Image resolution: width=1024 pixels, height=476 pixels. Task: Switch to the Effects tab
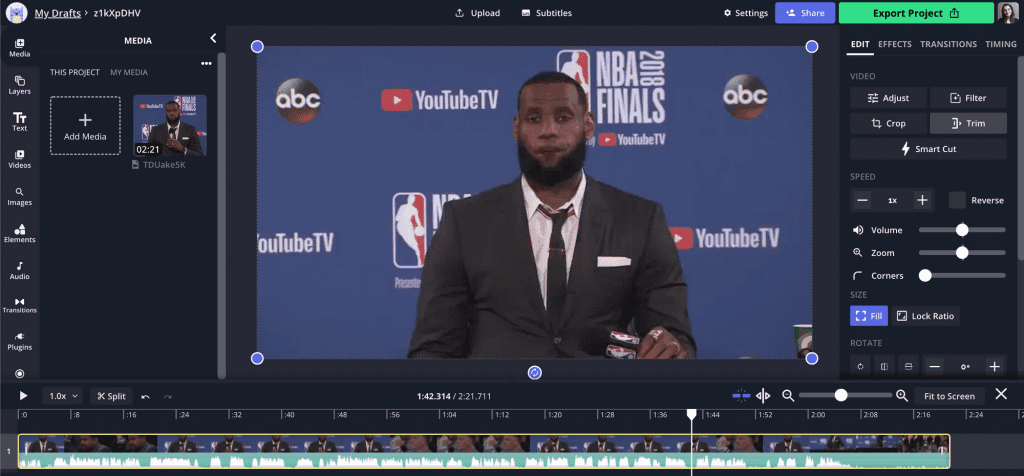(895, 44)
